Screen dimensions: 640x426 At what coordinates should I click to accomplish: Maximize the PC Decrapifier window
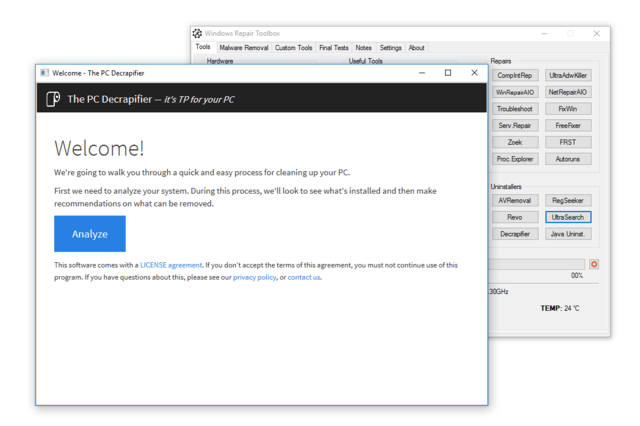point(448,73)
